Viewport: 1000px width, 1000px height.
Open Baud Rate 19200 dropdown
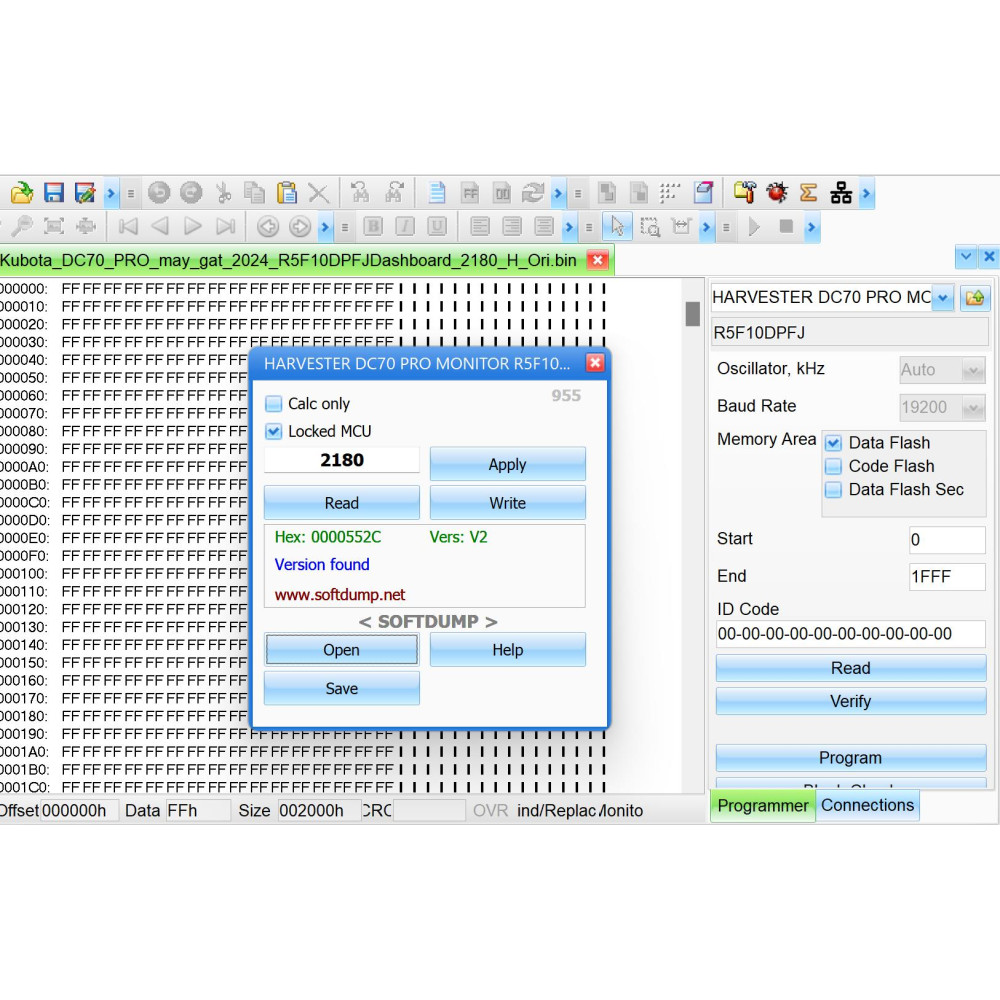973,407
